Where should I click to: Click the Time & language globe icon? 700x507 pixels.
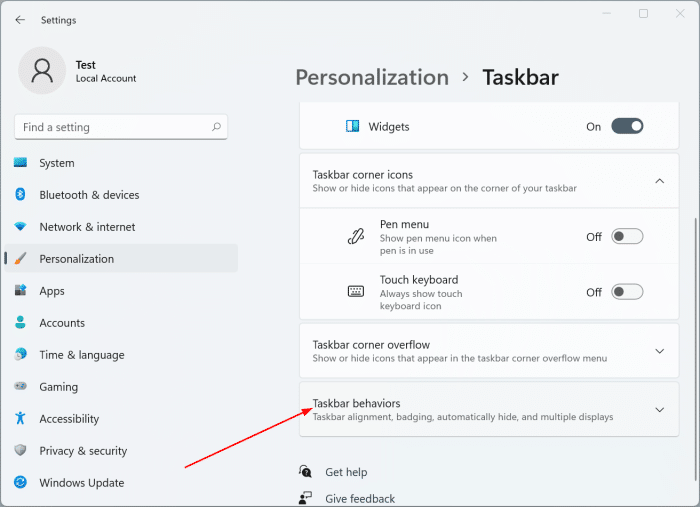[20, 354]
